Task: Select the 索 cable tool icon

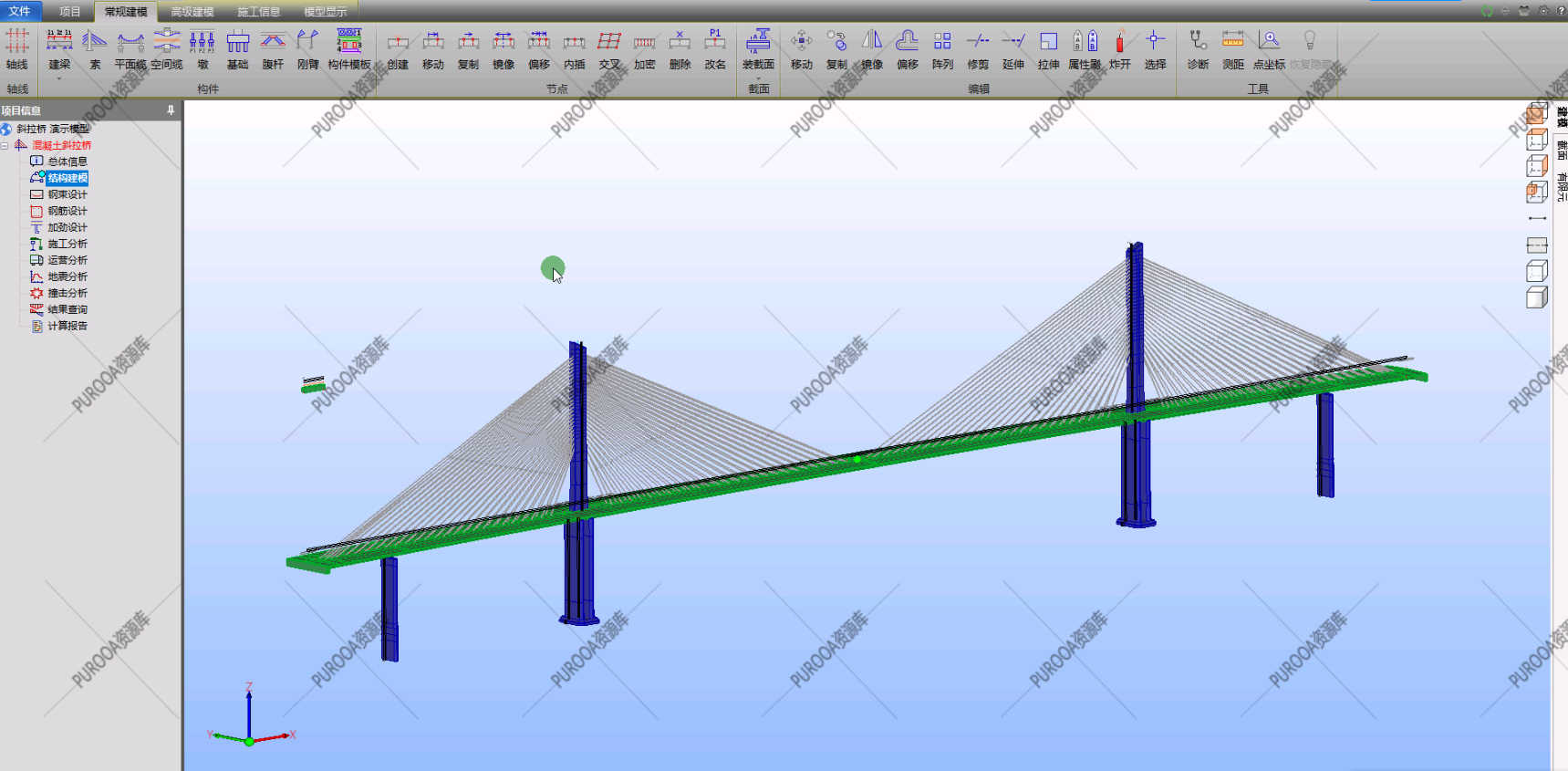Action: click(x=95, y=48)
